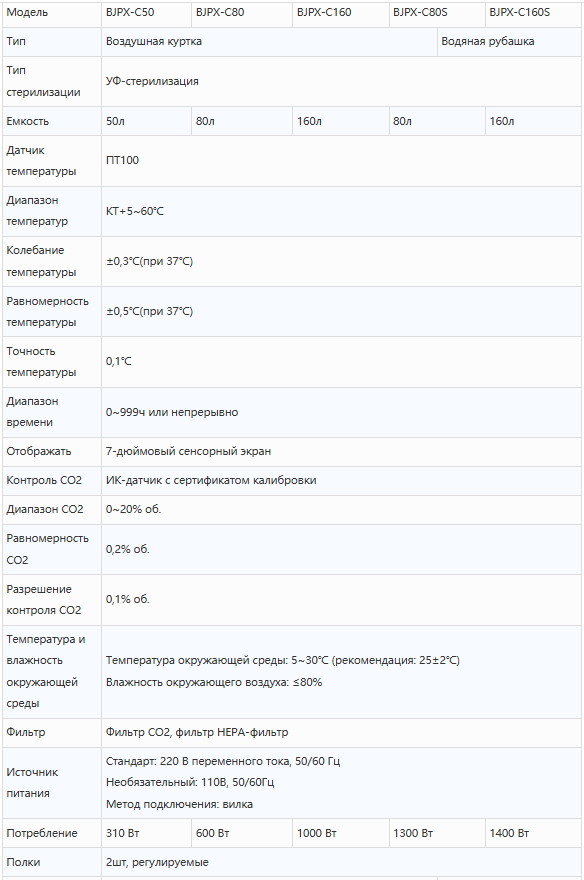This screenshot has height=880, width=584.
Task: Click the BJPX-C160 model header
Action: click(x=341, y=12)
